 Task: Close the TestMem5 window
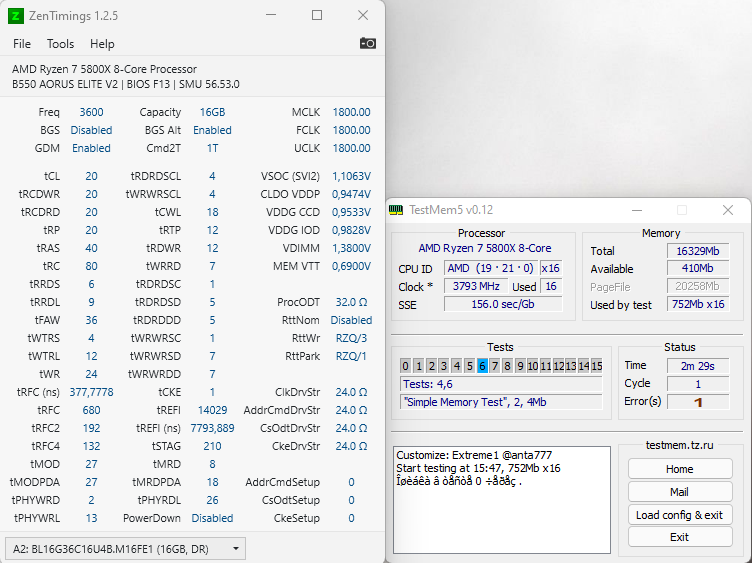click(728, 210)
